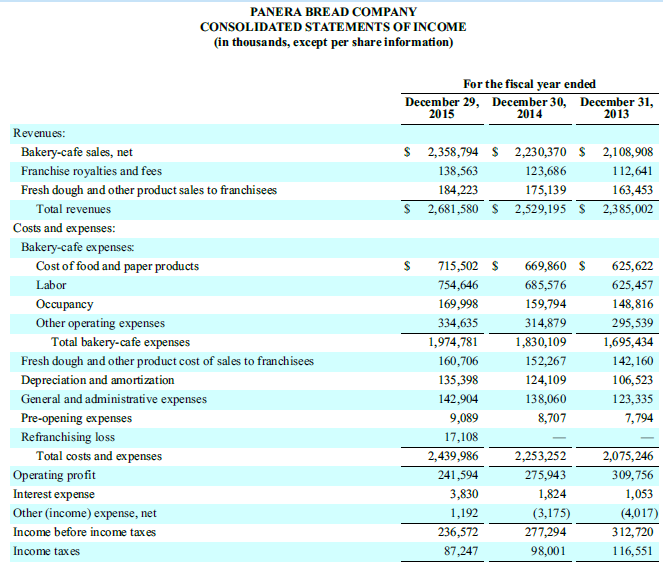Select the Consolidated Statements of Income heading
This screenshot has width=663, height=563.
point(333,26)
